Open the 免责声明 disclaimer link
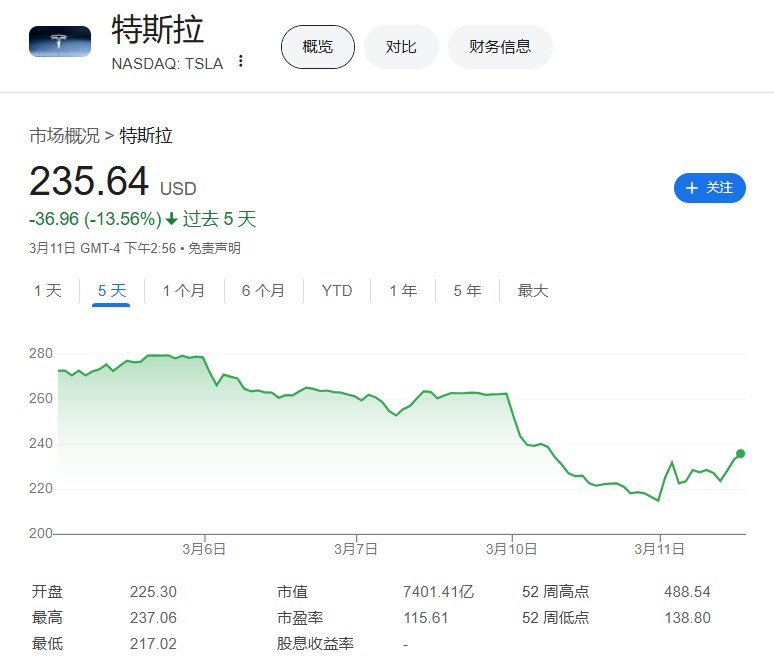Image resolution: width=774 pixels, height=667 pixels. click(214, 248)
